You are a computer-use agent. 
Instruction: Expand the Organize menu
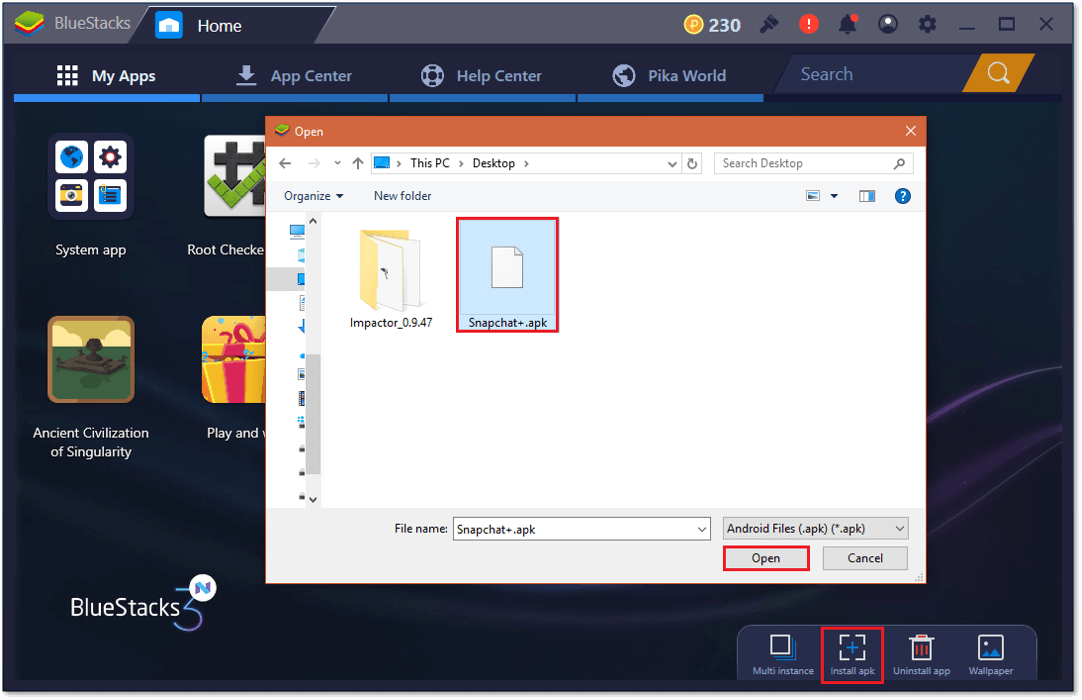pyautogui.click(x=313, y=196)
